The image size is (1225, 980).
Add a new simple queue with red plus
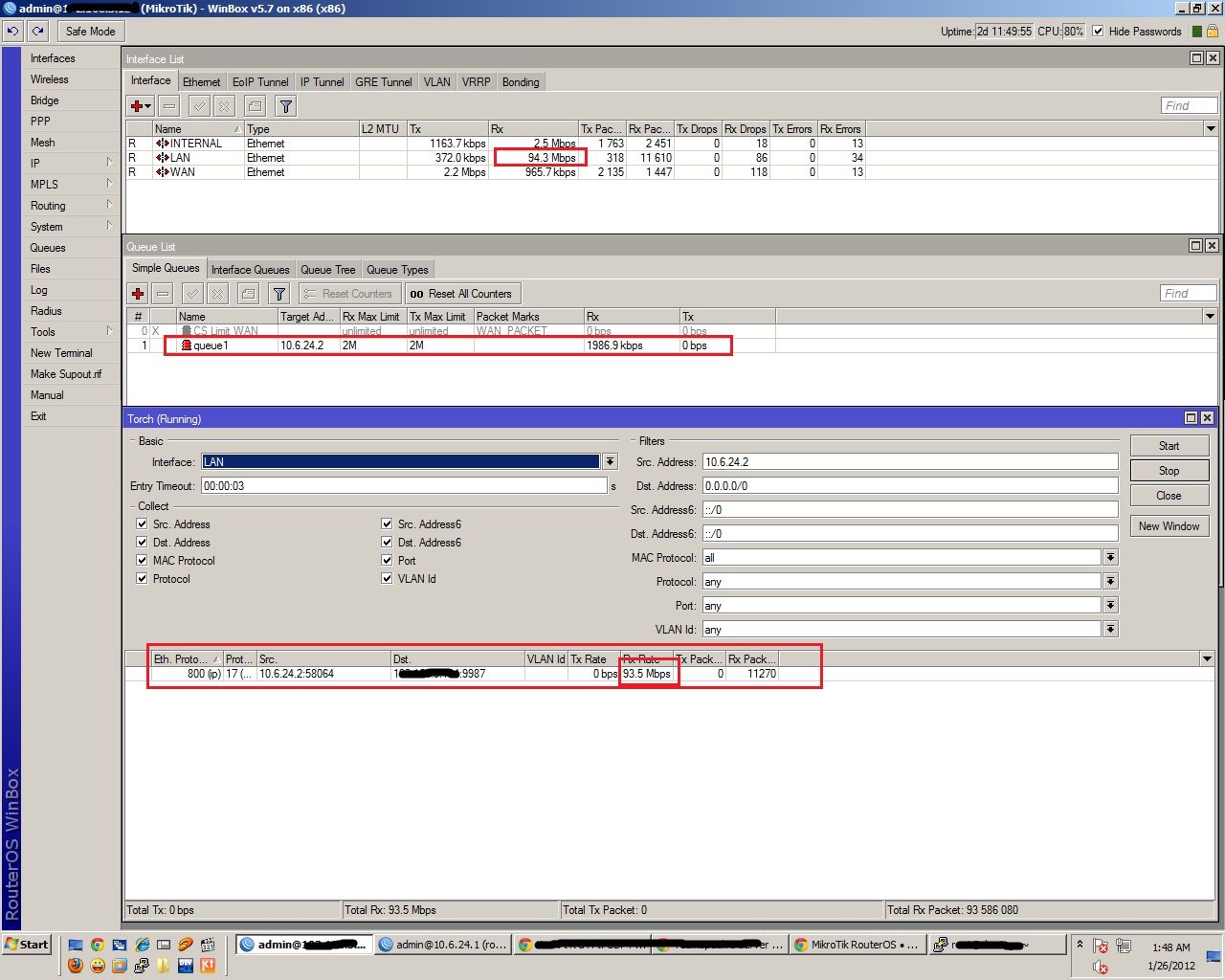point(138,294)
